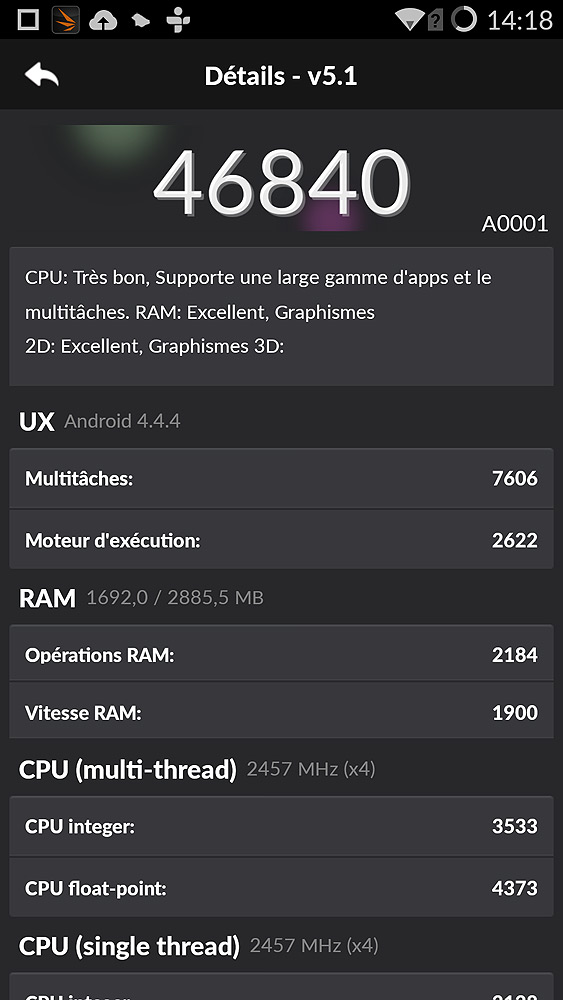Tap the back arrow icon
The height and width of the screenshot is (1000, 563).
[41, 75]
